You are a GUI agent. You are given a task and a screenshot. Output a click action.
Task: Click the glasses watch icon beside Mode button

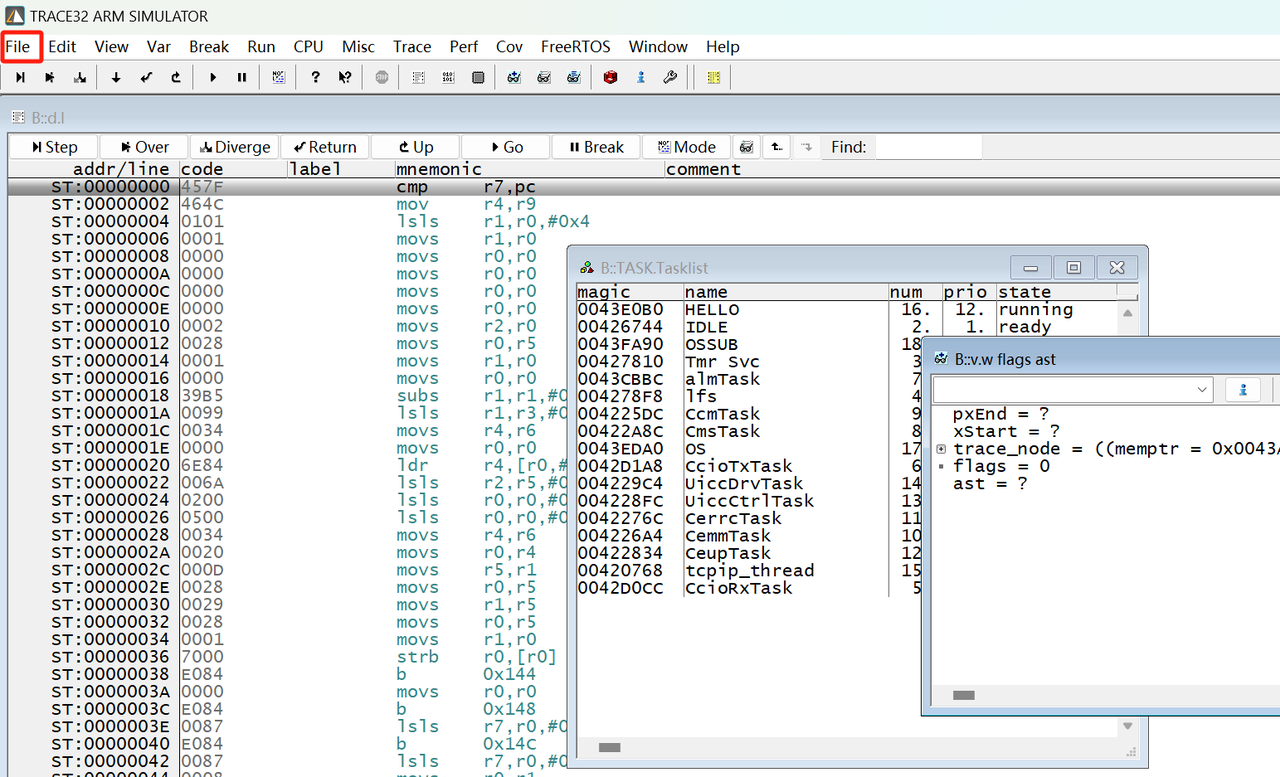(746, 147)
